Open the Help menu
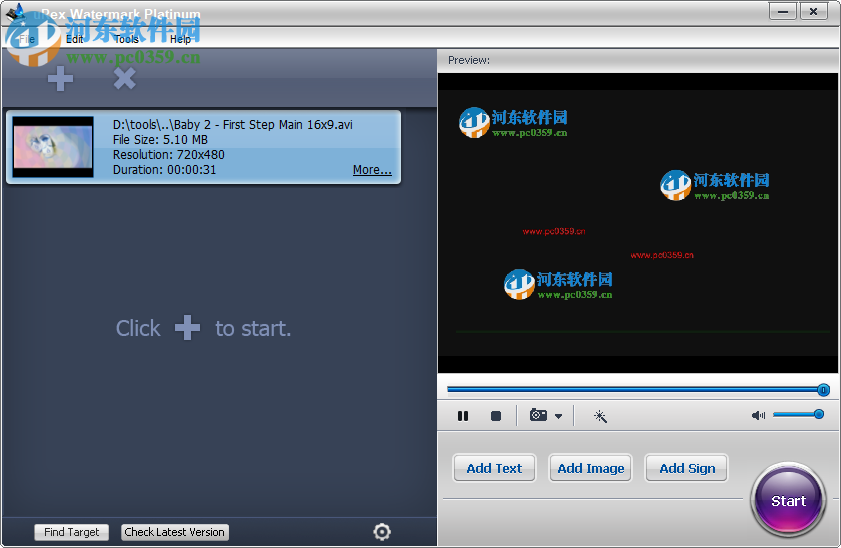The height and width of the screenshot is (548, 841). 180,39
